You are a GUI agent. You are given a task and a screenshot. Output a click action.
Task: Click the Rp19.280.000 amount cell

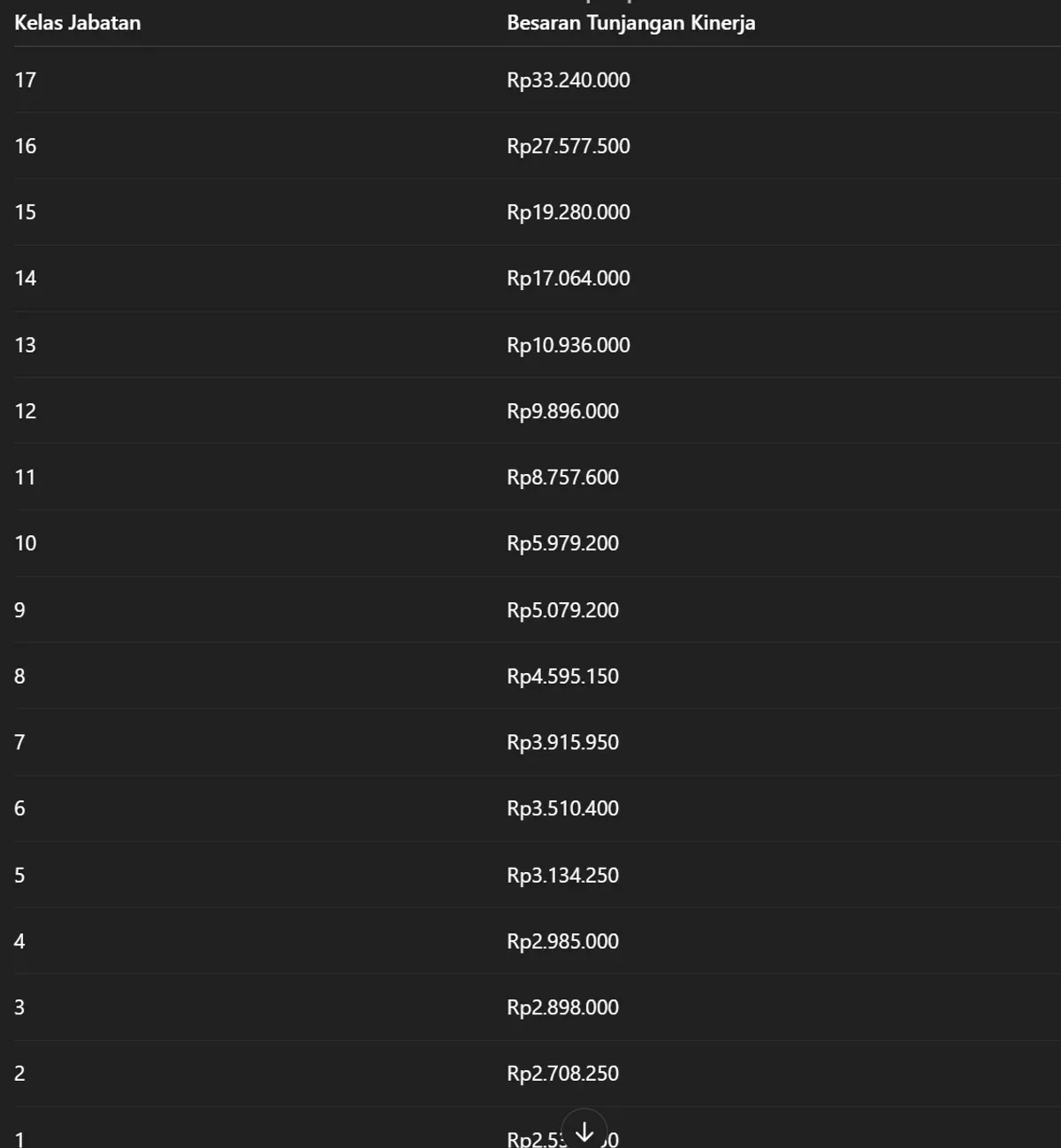coord(569,212)
